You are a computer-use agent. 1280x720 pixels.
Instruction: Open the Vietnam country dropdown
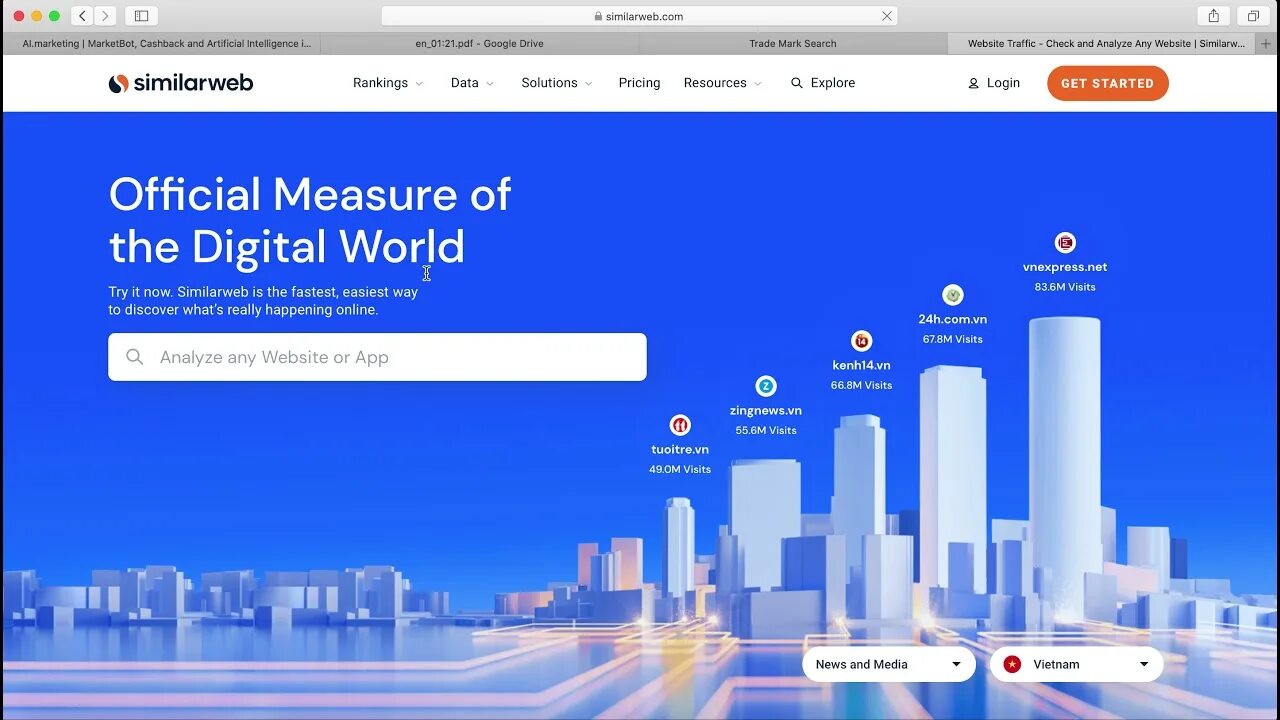(x=1077, y=664)
